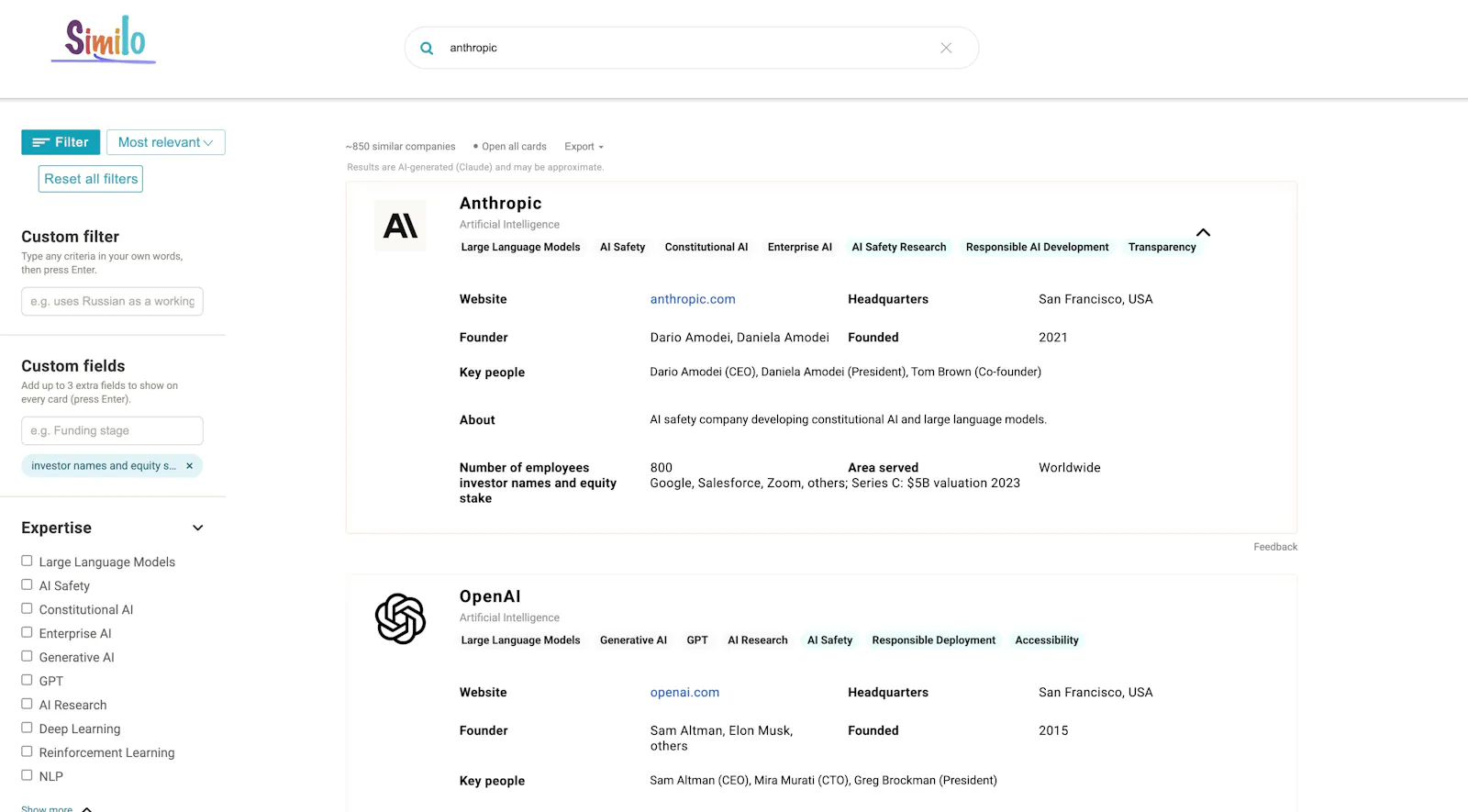Click the Accessibility tag
This screenshot has width=1468, height=812.
[1047, 640]
